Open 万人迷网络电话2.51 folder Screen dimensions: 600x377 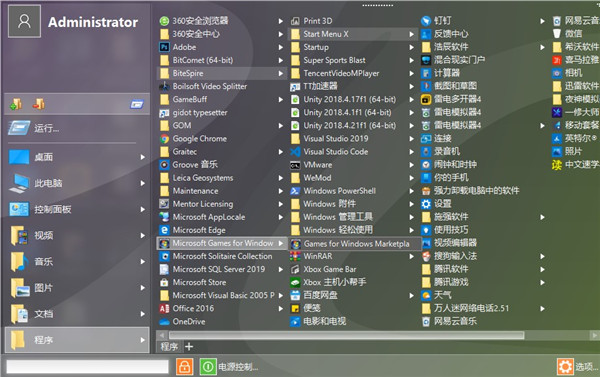pyautogui.click(x=484, y=308)
